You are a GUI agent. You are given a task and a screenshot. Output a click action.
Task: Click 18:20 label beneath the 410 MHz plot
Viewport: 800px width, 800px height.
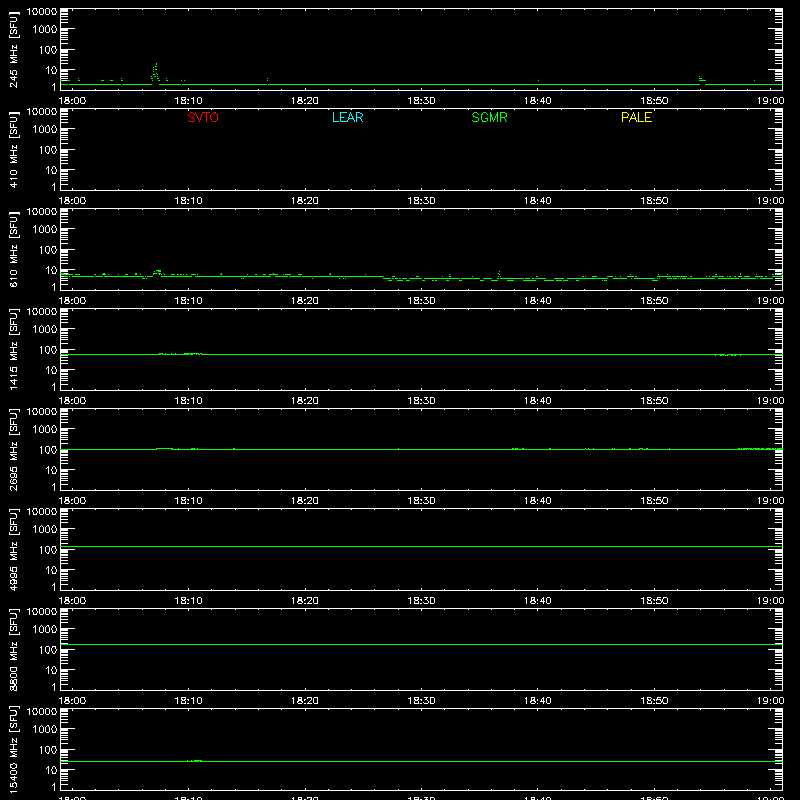(x=305, y=201)
